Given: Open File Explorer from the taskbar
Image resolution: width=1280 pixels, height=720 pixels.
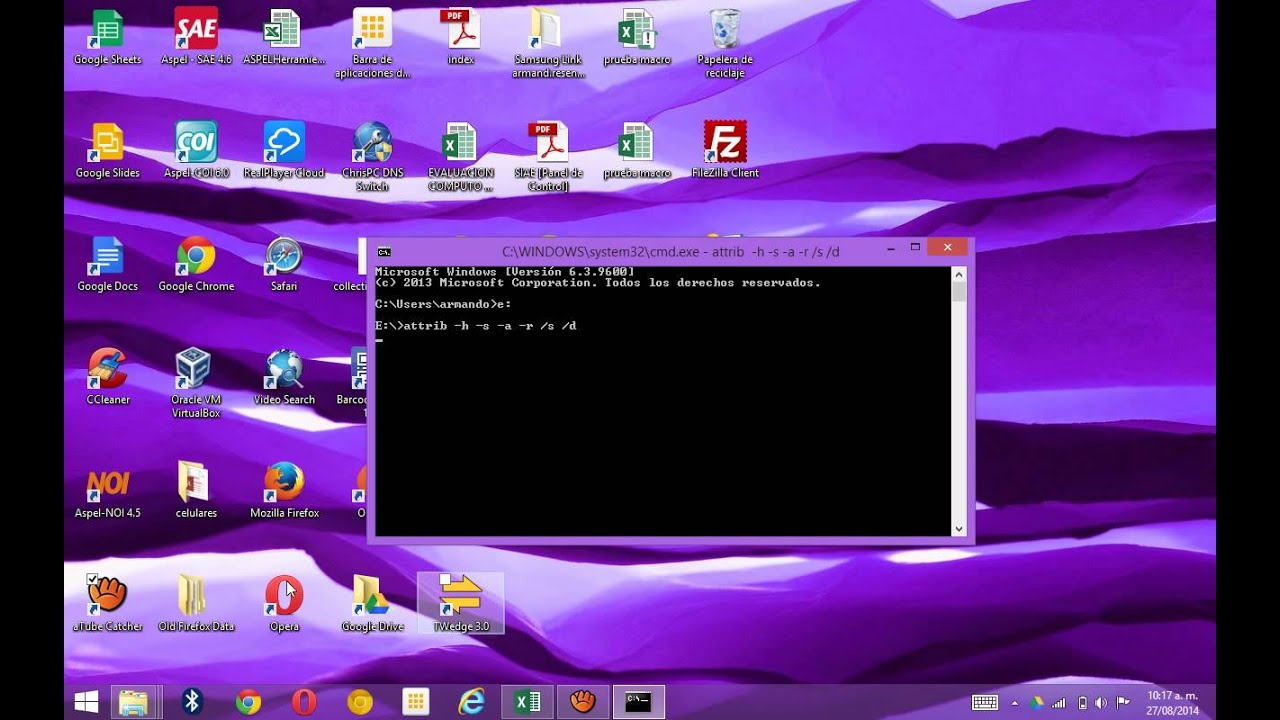Looking at the screenshot, I should 133,703.
